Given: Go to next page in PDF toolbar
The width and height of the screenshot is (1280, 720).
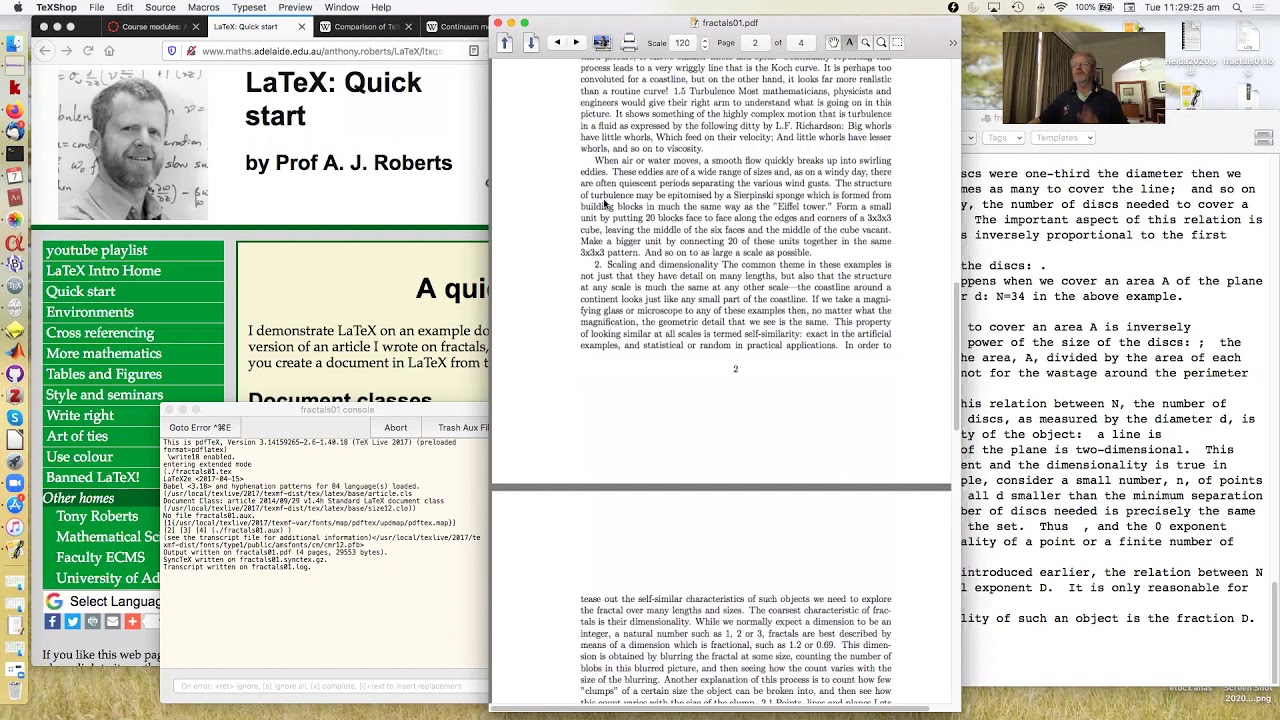Looking at the screenshot, I should pyautogui.click(x=531, y=43).
